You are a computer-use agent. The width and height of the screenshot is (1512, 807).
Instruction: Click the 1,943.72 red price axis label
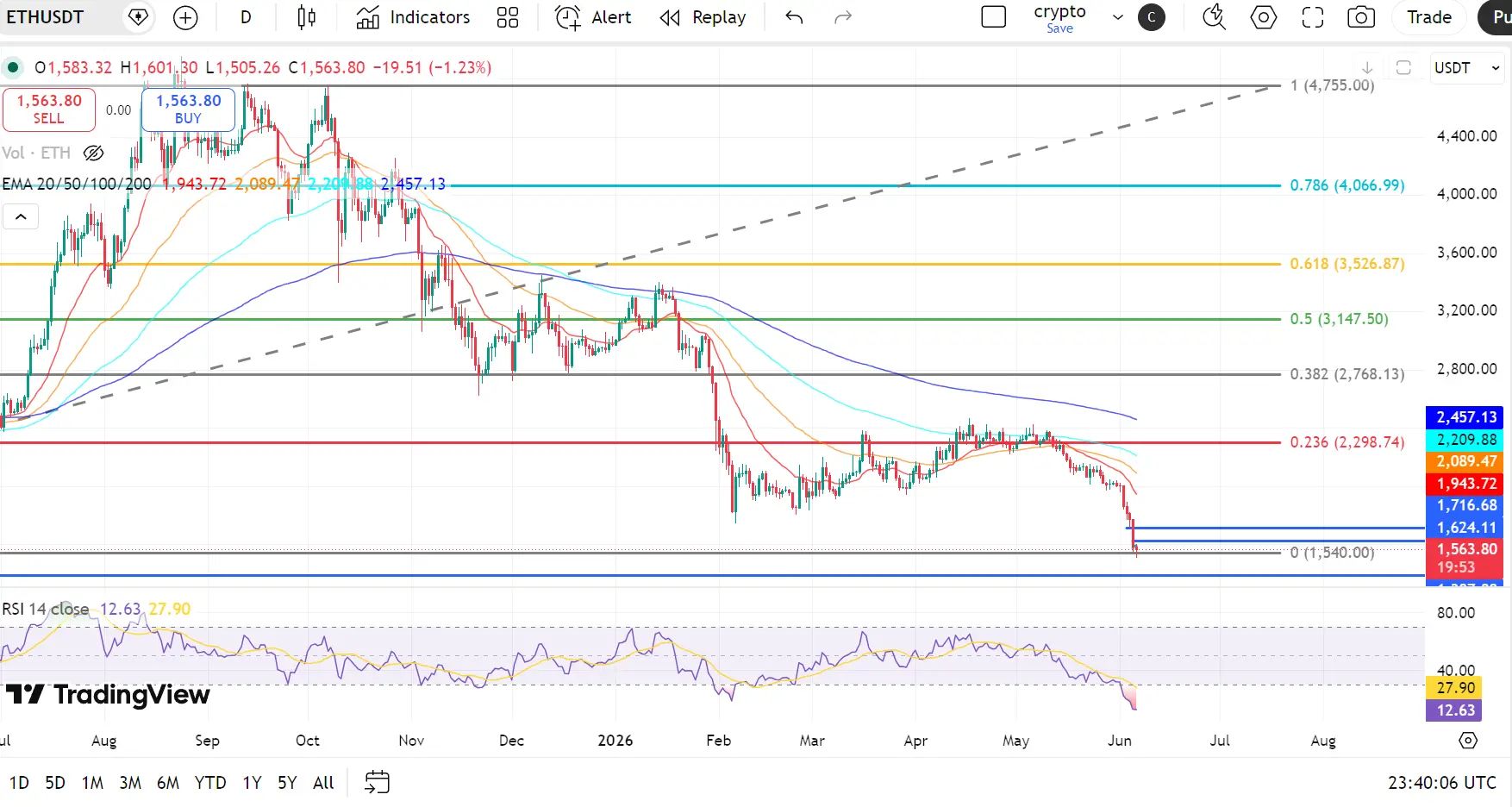1465,484
